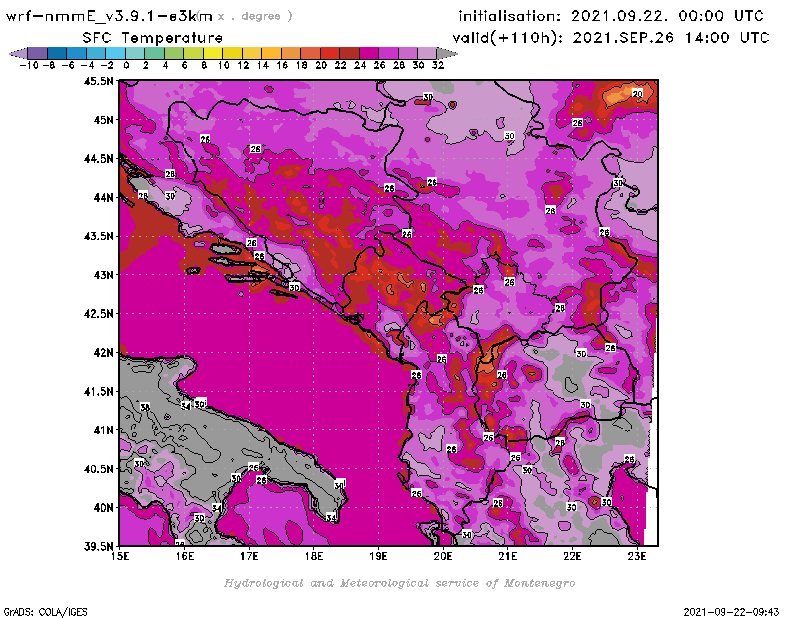Viewport: 800px width, 618px height.
Task: Click the orange swatch between 14 and 16
Action: 271,53
